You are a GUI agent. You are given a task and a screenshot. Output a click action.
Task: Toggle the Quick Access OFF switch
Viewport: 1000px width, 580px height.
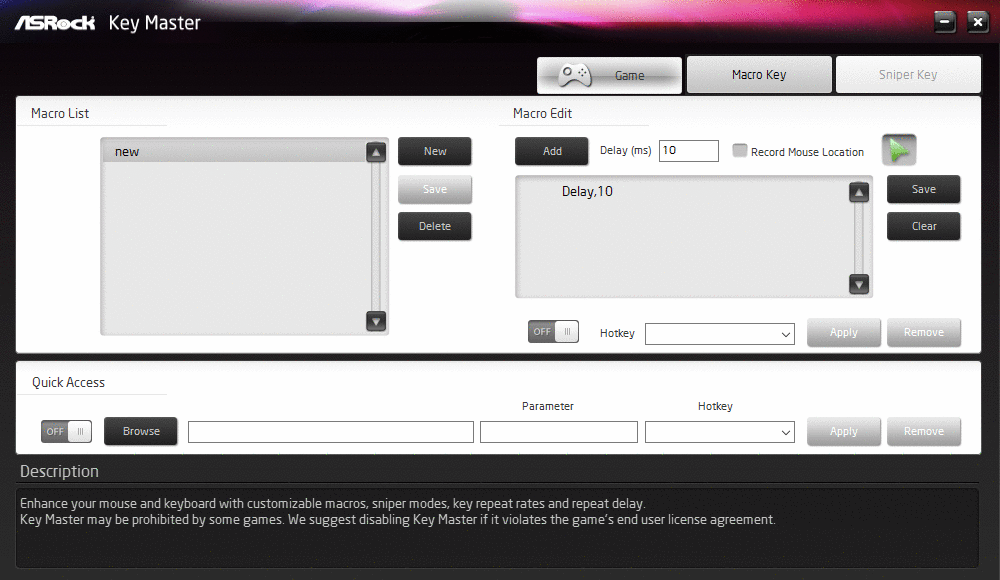(x=66, y=431)
